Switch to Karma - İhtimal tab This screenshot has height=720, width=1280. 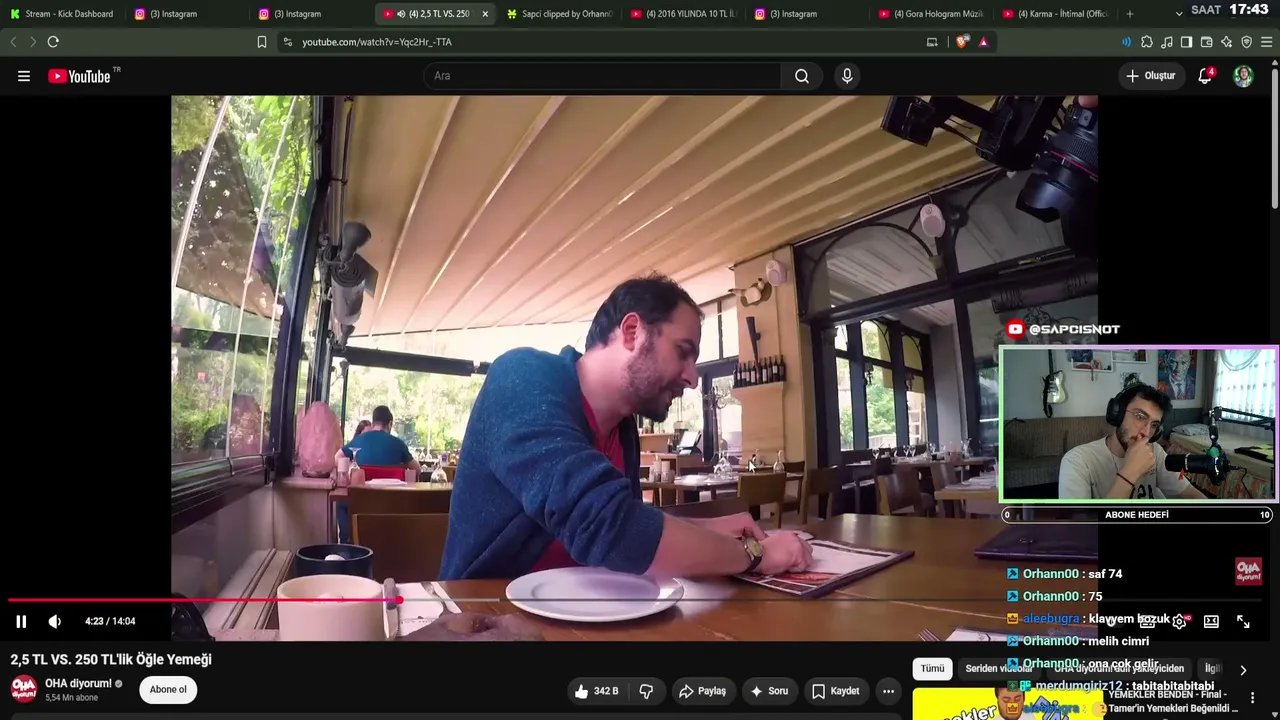point(1056,14)
